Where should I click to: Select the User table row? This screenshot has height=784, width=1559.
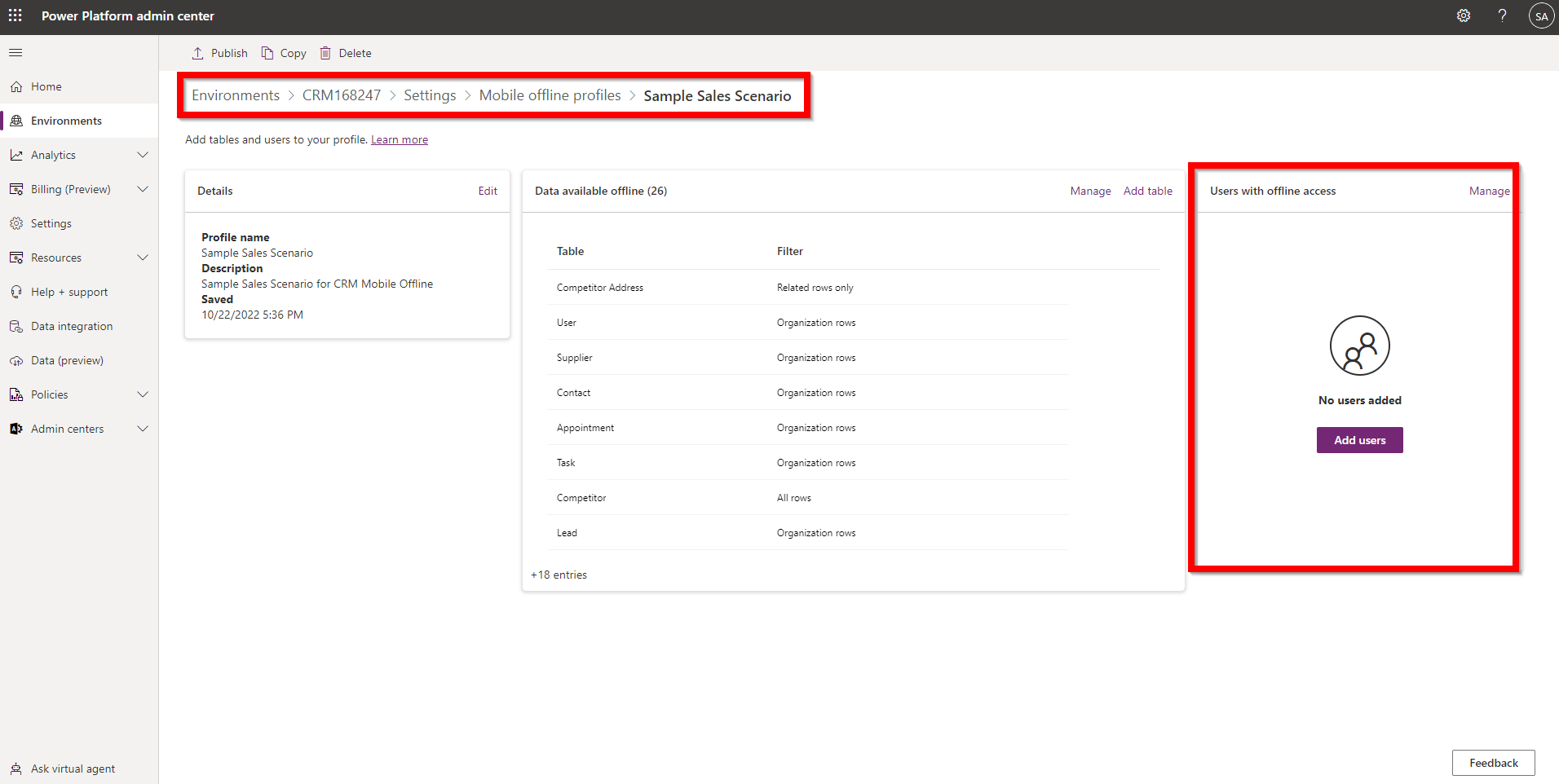[808, 322]
